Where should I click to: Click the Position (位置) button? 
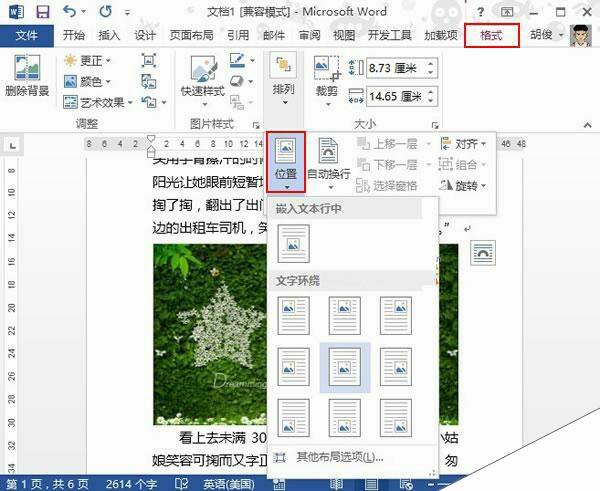point(286,162)
